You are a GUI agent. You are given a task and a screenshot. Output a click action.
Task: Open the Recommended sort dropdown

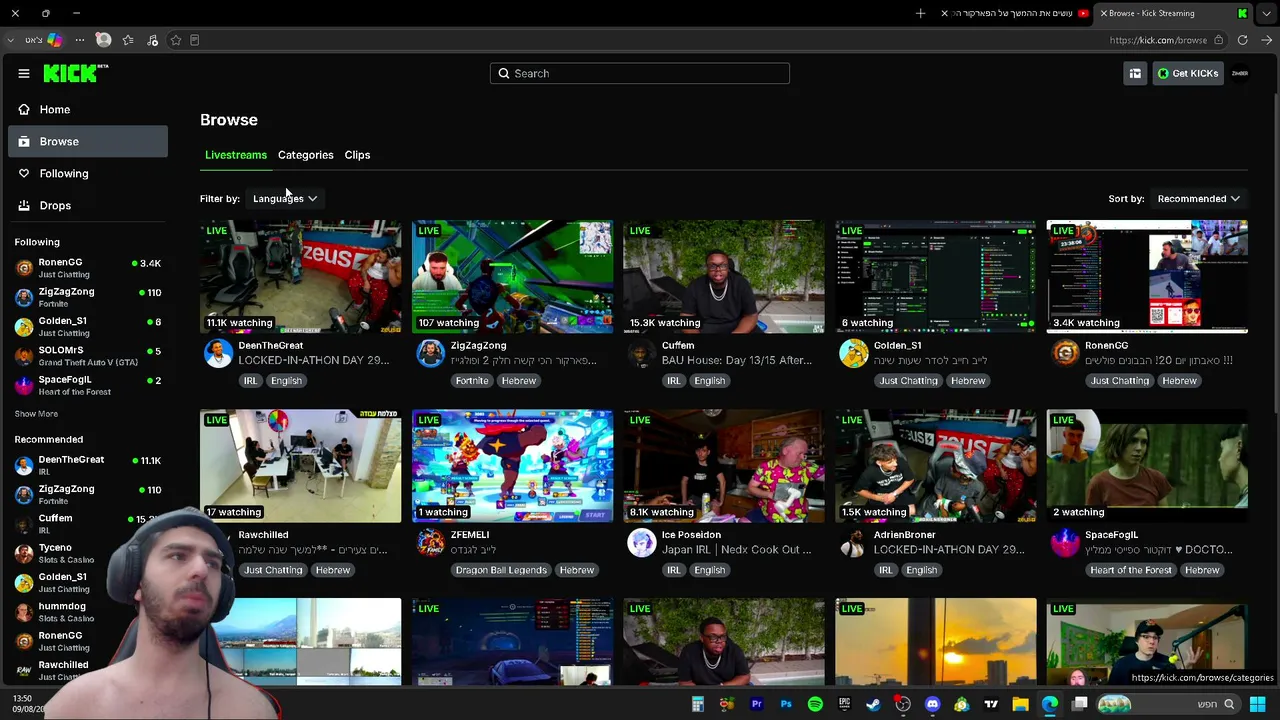coord(1199,198)
